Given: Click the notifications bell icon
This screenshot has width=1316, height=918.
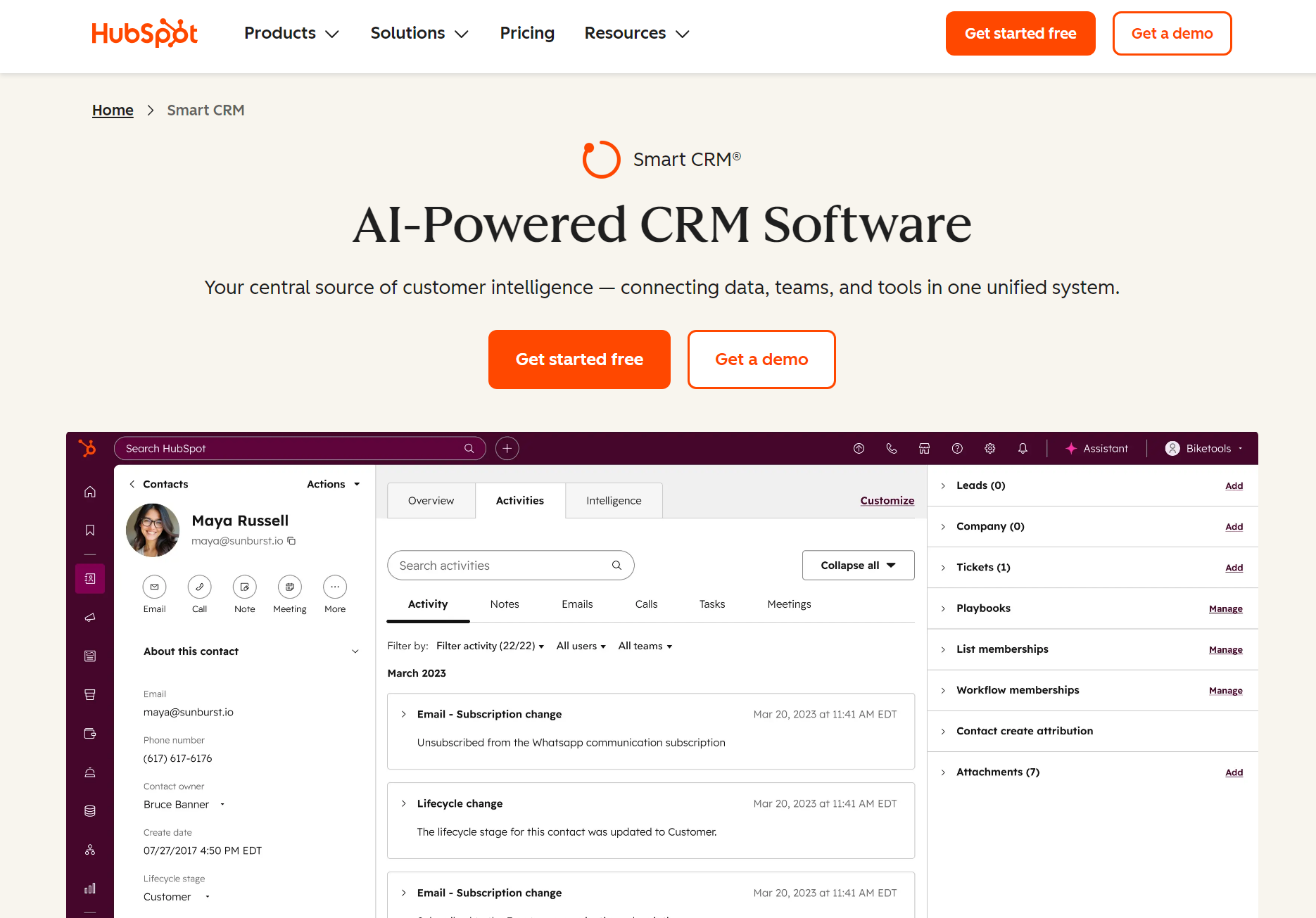Looking at the screenshot, I should [1023, 449].
